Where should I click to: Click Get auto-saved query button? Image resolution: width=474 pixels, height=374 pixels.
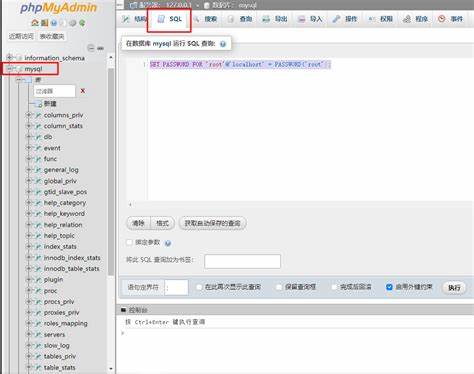[x=213, y=223]
